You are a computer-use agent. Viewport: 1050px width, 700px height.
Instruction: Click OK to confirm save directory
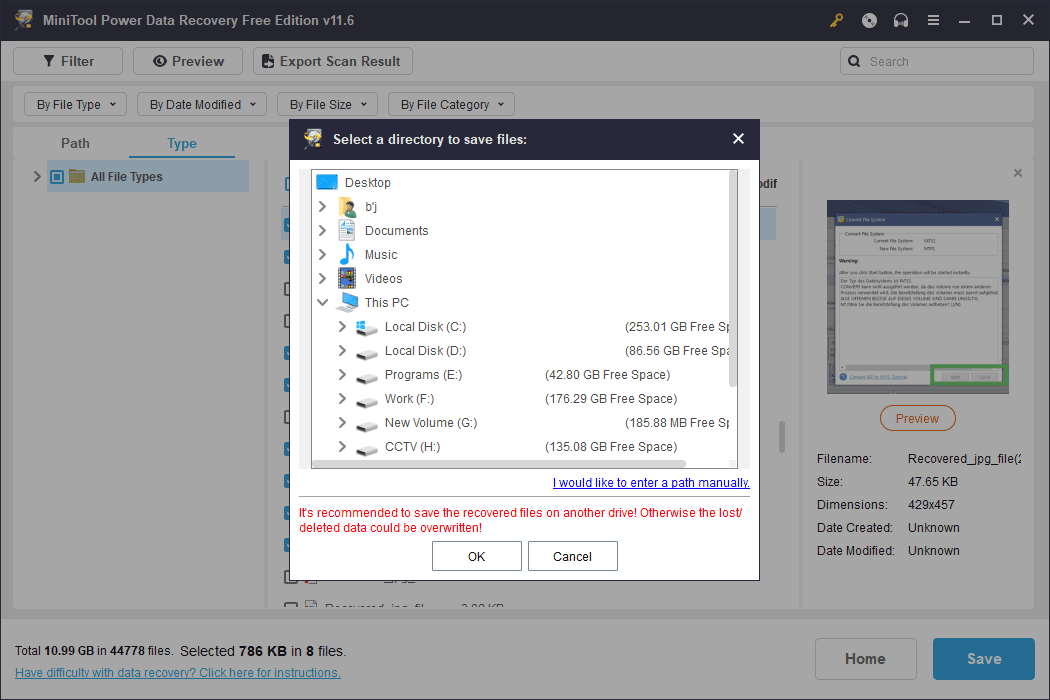(x=476, y=556)
